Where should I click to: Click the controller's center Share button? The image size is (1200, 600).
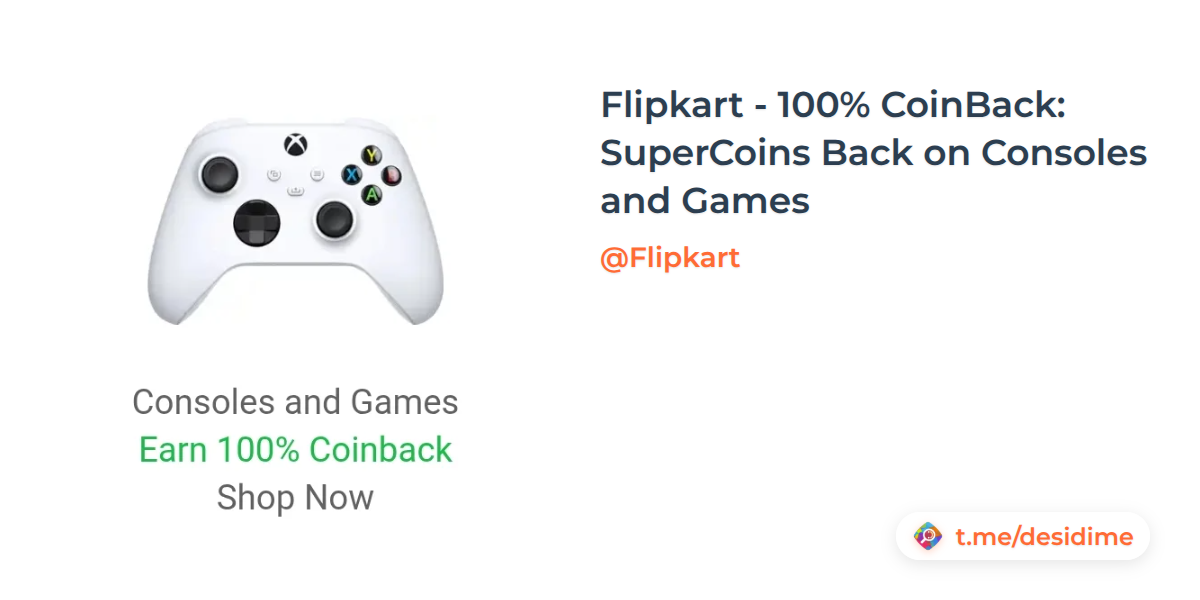pos(295,189)
